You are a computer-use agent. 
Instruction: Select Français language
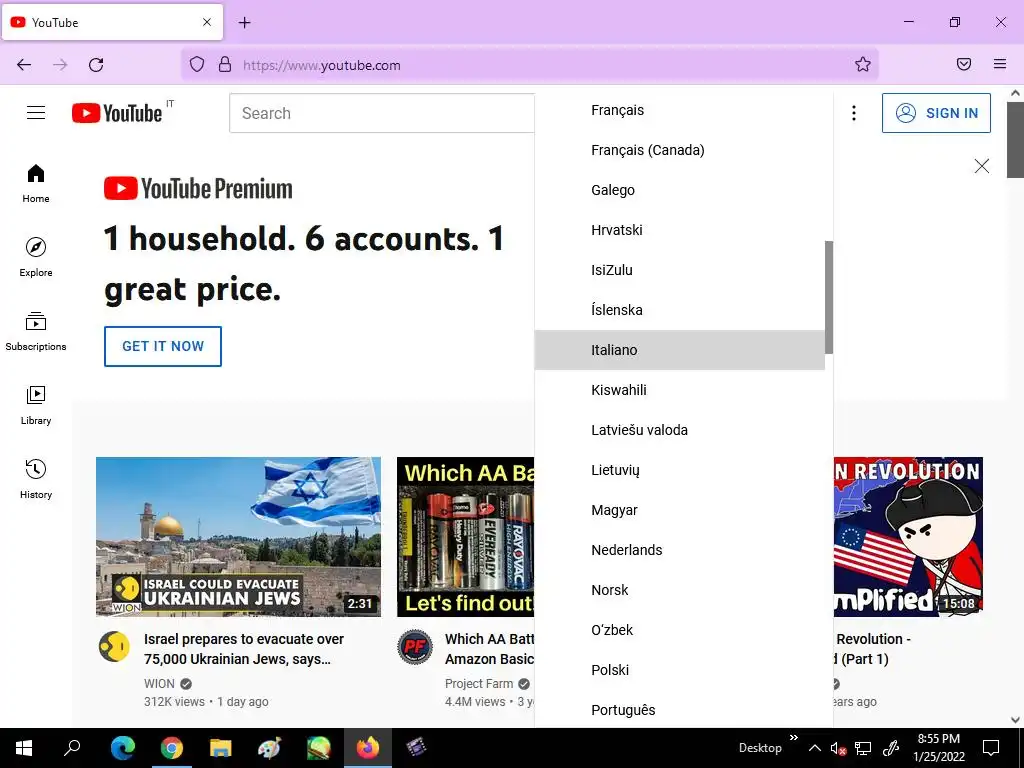[679, 110]
